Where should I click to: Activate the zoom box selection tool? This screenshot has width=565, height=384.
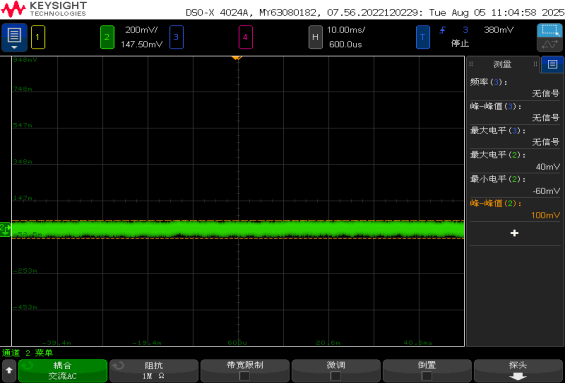point(549,30)
